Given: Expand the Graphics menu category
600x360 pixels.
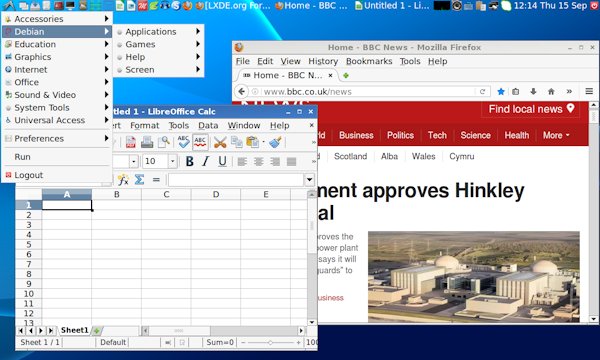Looking at the screenshot, I should (57, 57).
